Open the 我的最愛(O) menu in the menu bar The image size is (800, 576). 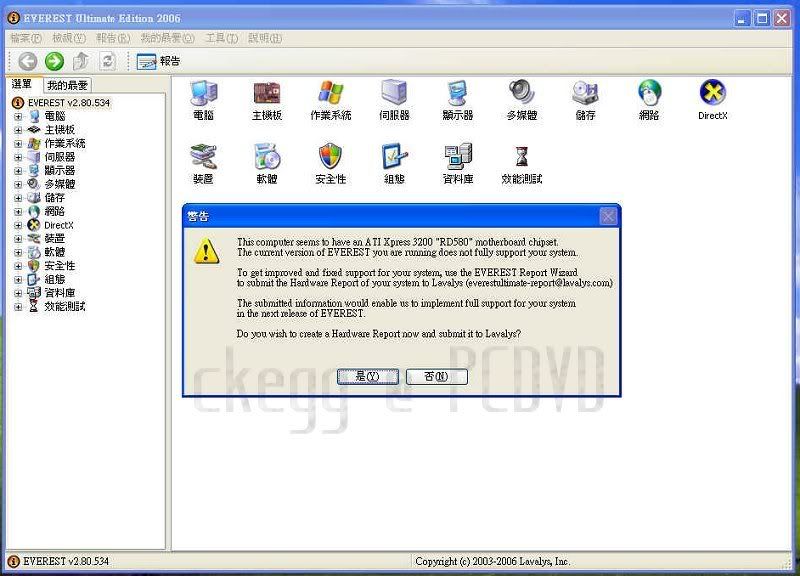[x=167, y=38]
